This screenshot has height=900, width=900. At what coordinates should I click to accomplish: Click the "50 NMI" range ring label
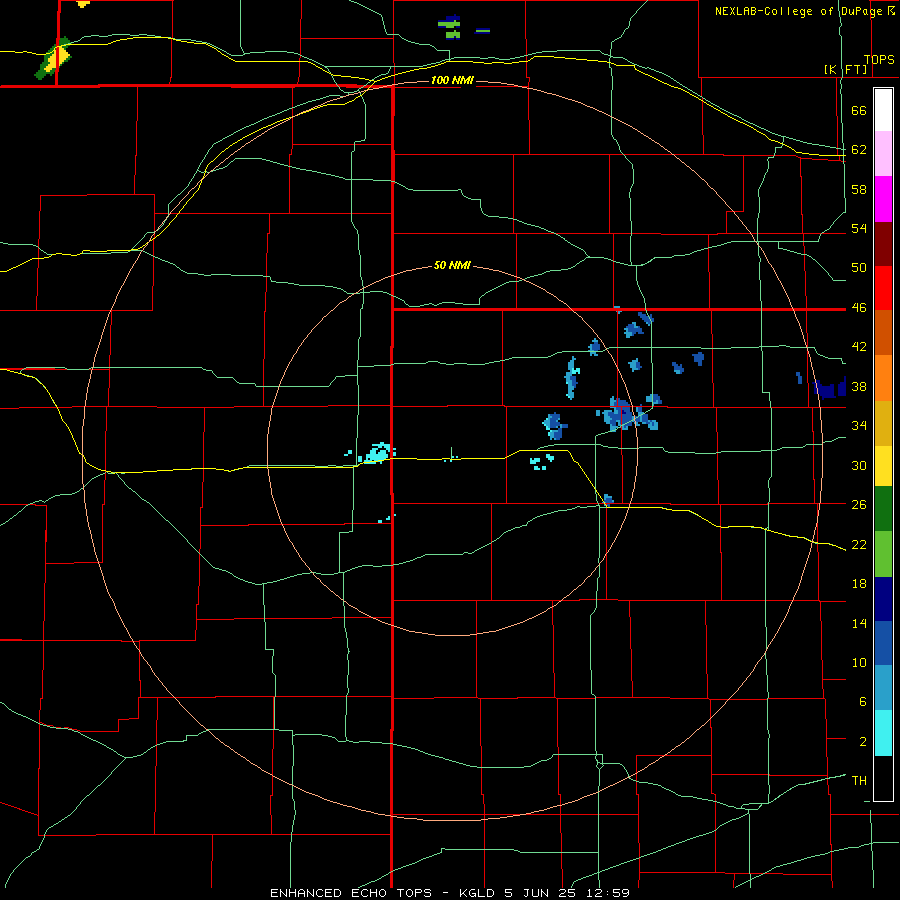(452, 265)
